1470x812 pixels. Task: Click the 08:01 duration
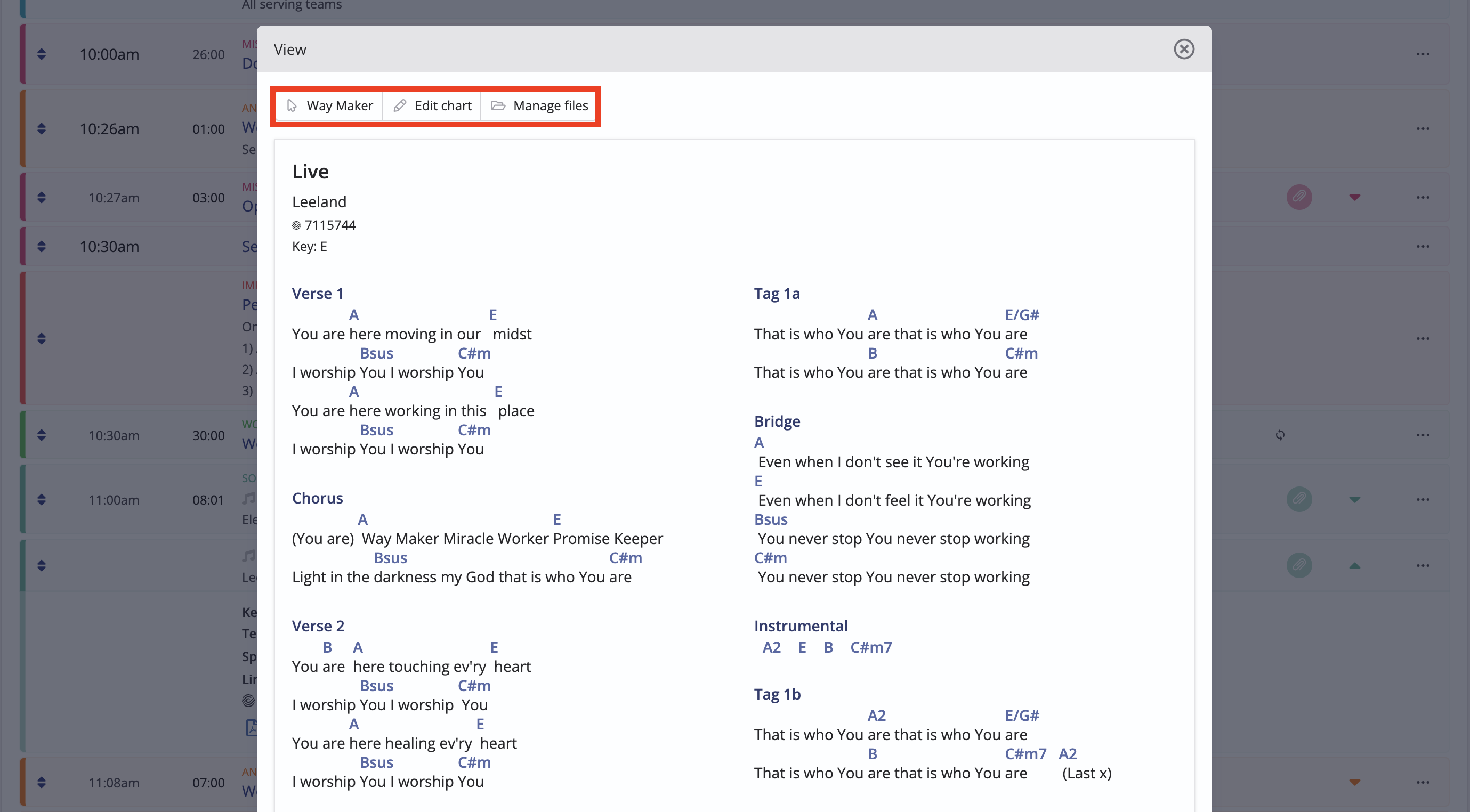(208, 500)
